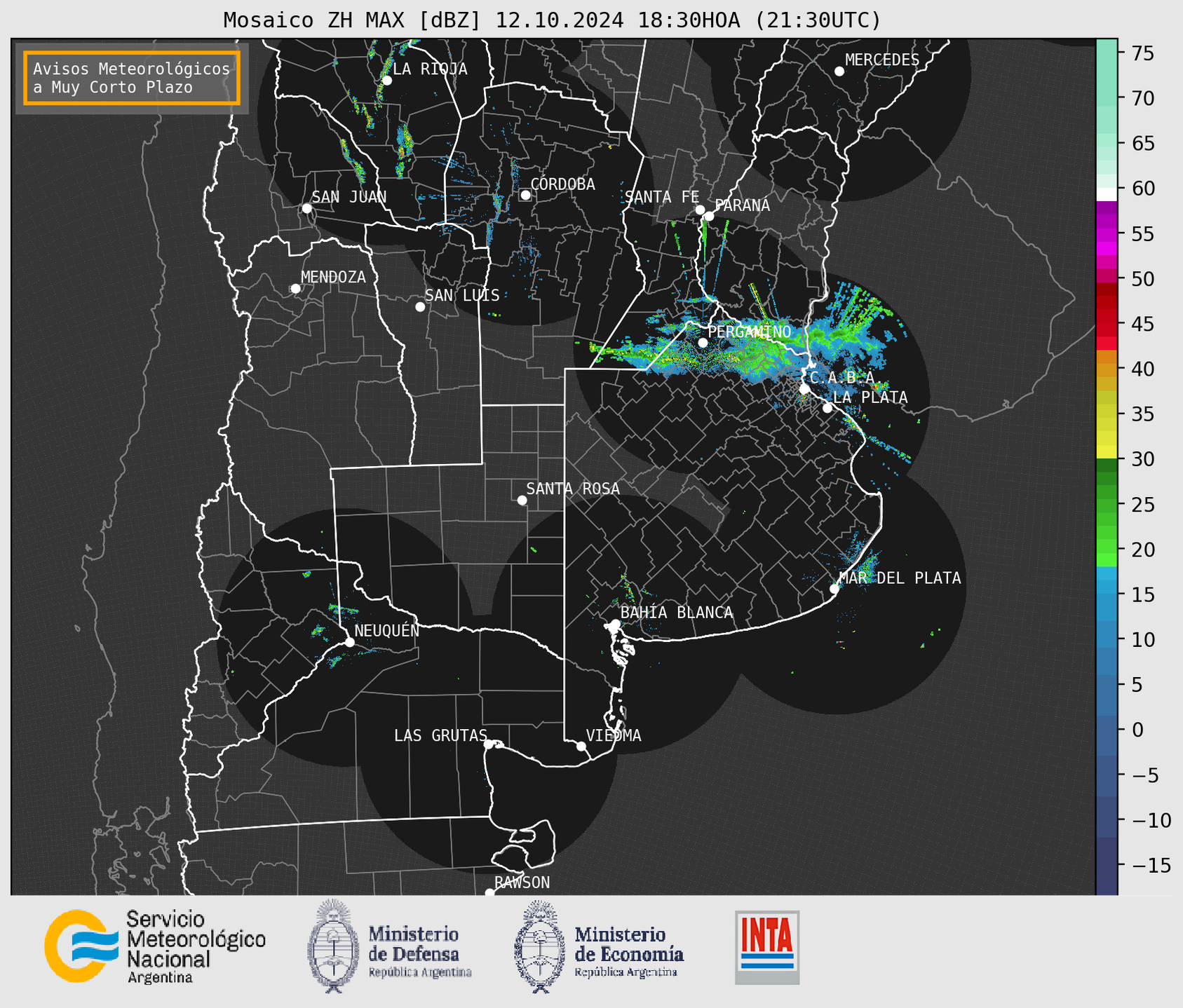Click the SANTA FE city marker dot

tap(700, 210)
